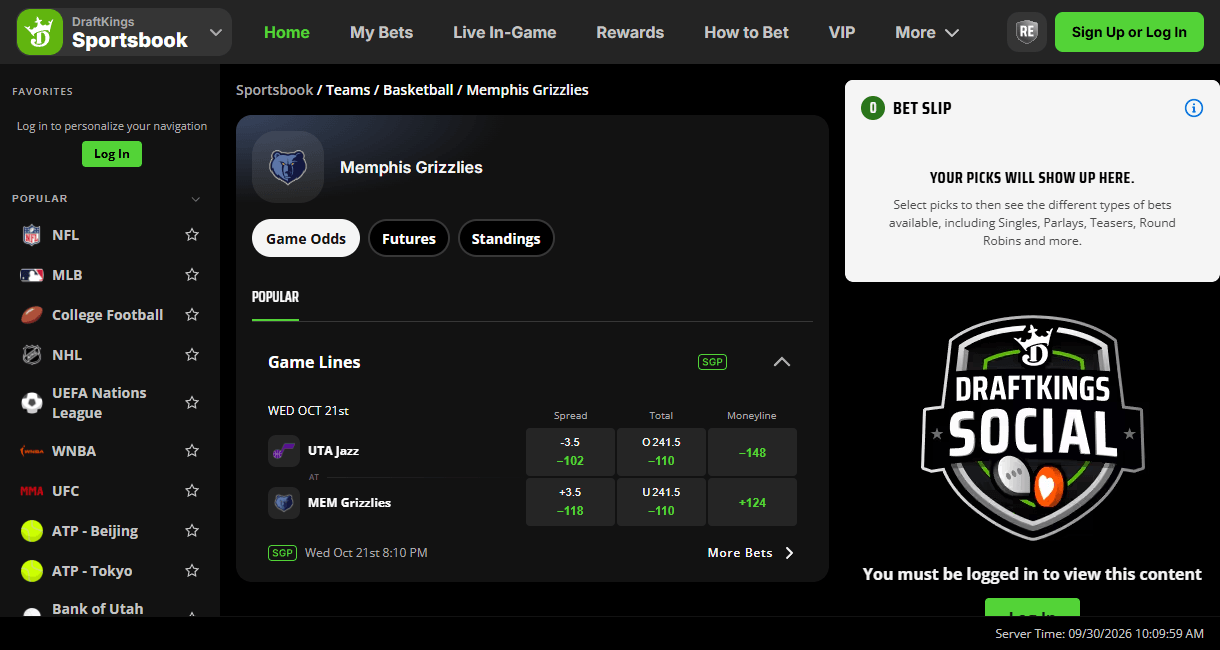Image resolution: width=1220 pixels, height=650 pixels.
Task: Pick Over 241.5 total at -110
Action: 661,451
